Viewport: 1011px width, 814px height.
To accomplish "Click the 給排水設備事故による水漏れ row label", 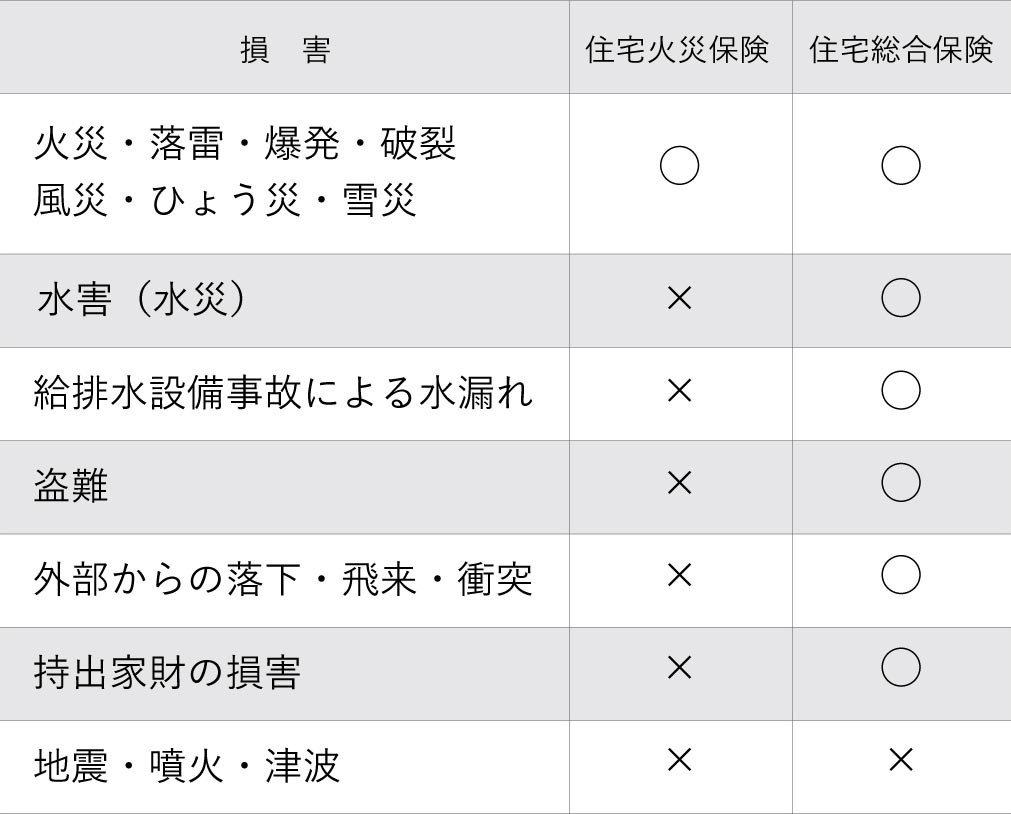I will 283,392.
